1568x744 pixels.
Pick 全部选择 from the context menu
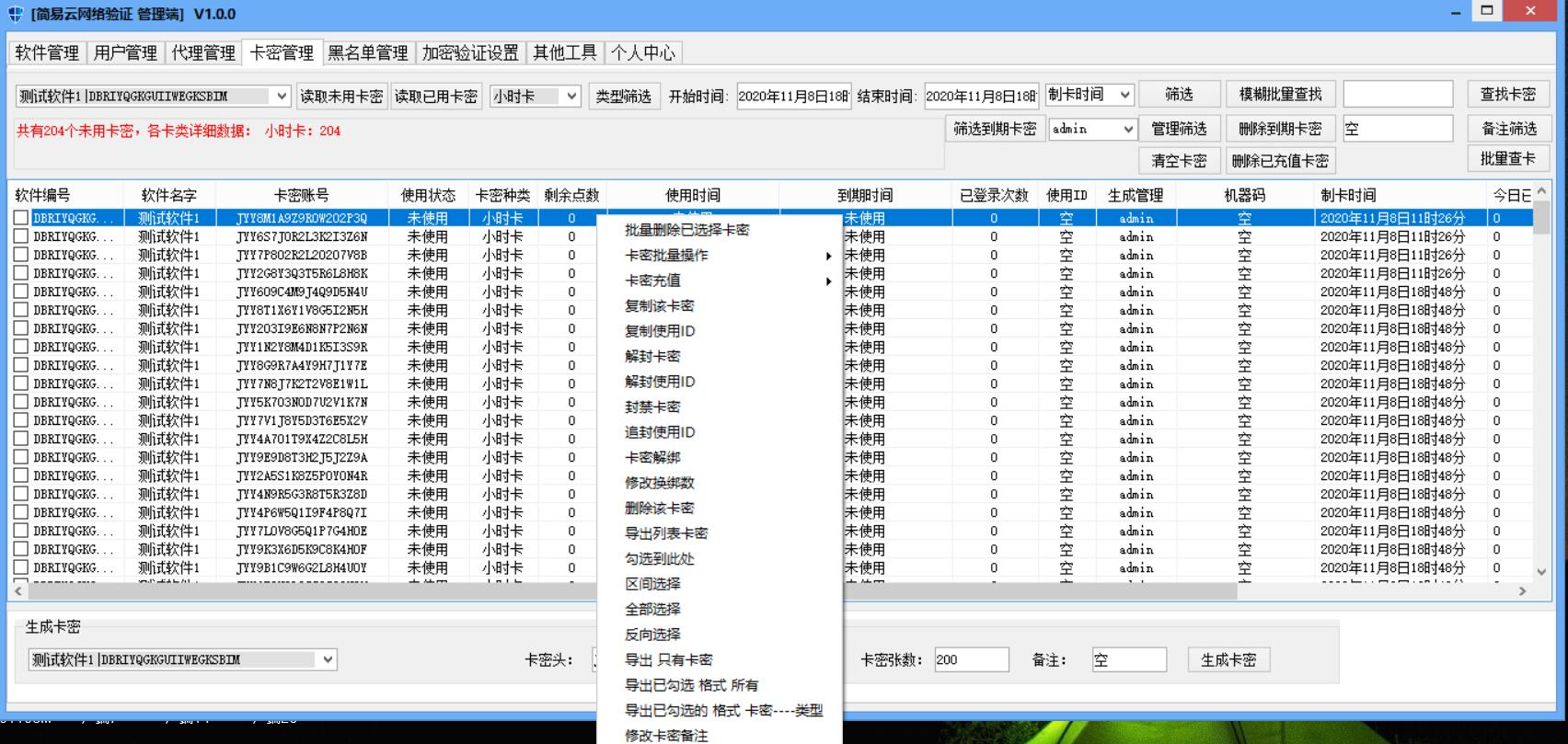(x=652, y=610)
